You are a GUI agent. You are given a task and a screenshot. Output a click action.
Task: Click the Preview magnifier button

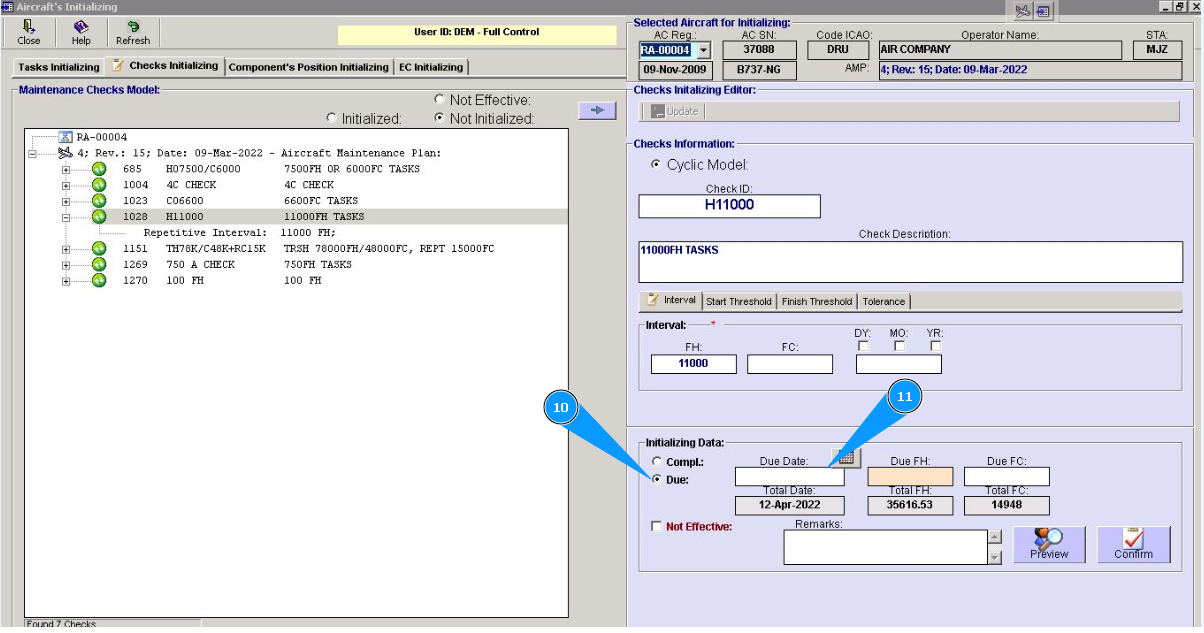click(x=1049, y=544)
